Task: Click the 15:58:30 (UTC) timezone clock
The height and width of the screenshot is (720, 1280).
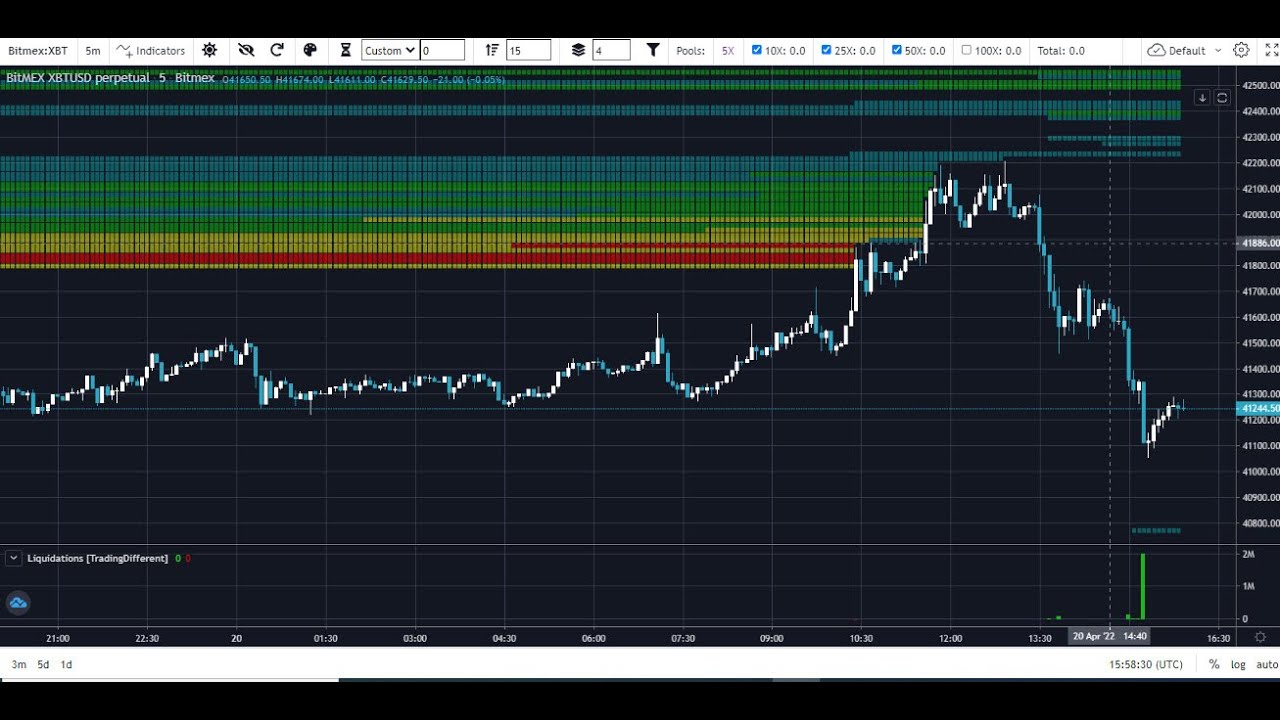Action: (x=1145, y=664)
